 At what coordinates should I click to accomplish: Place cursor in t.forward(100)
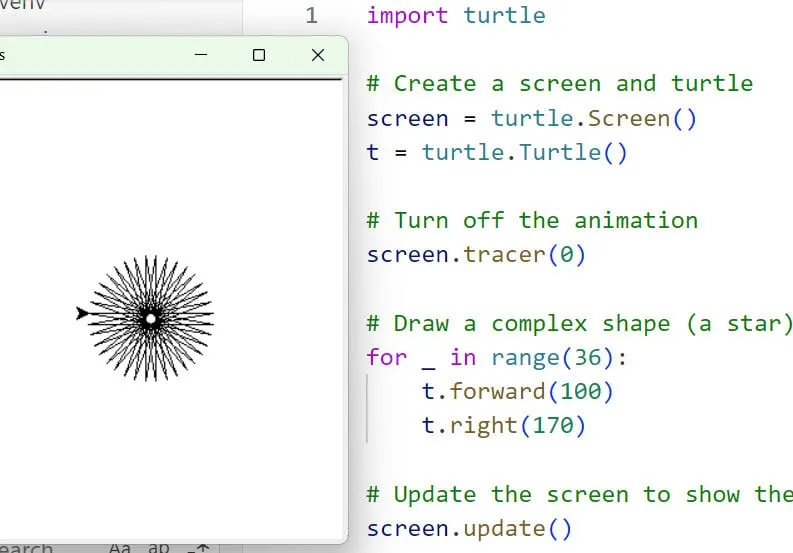[517, 390]
